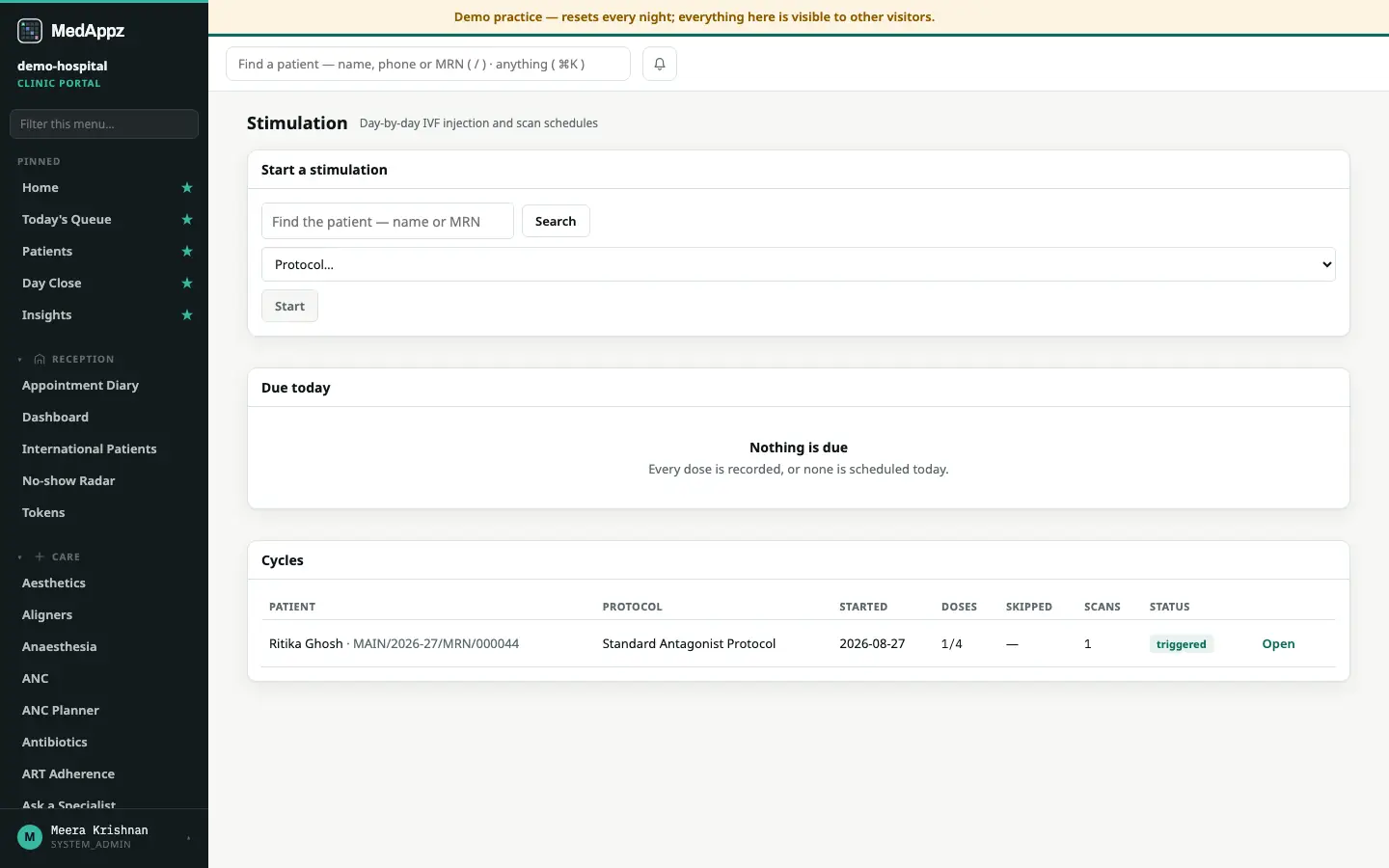Open Day Close
1389x868 pixels.
pyautogui.click(x=52, y=284)
